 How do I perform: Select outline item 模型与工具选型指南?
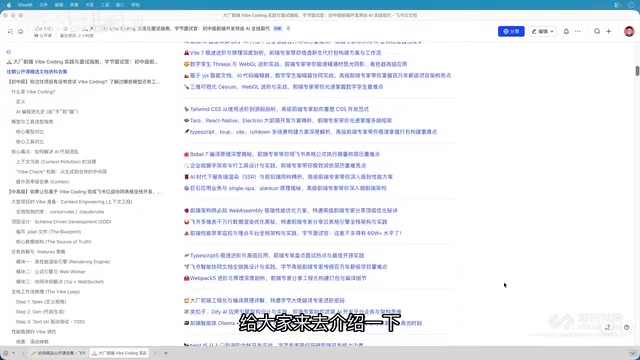coord(32,122)
